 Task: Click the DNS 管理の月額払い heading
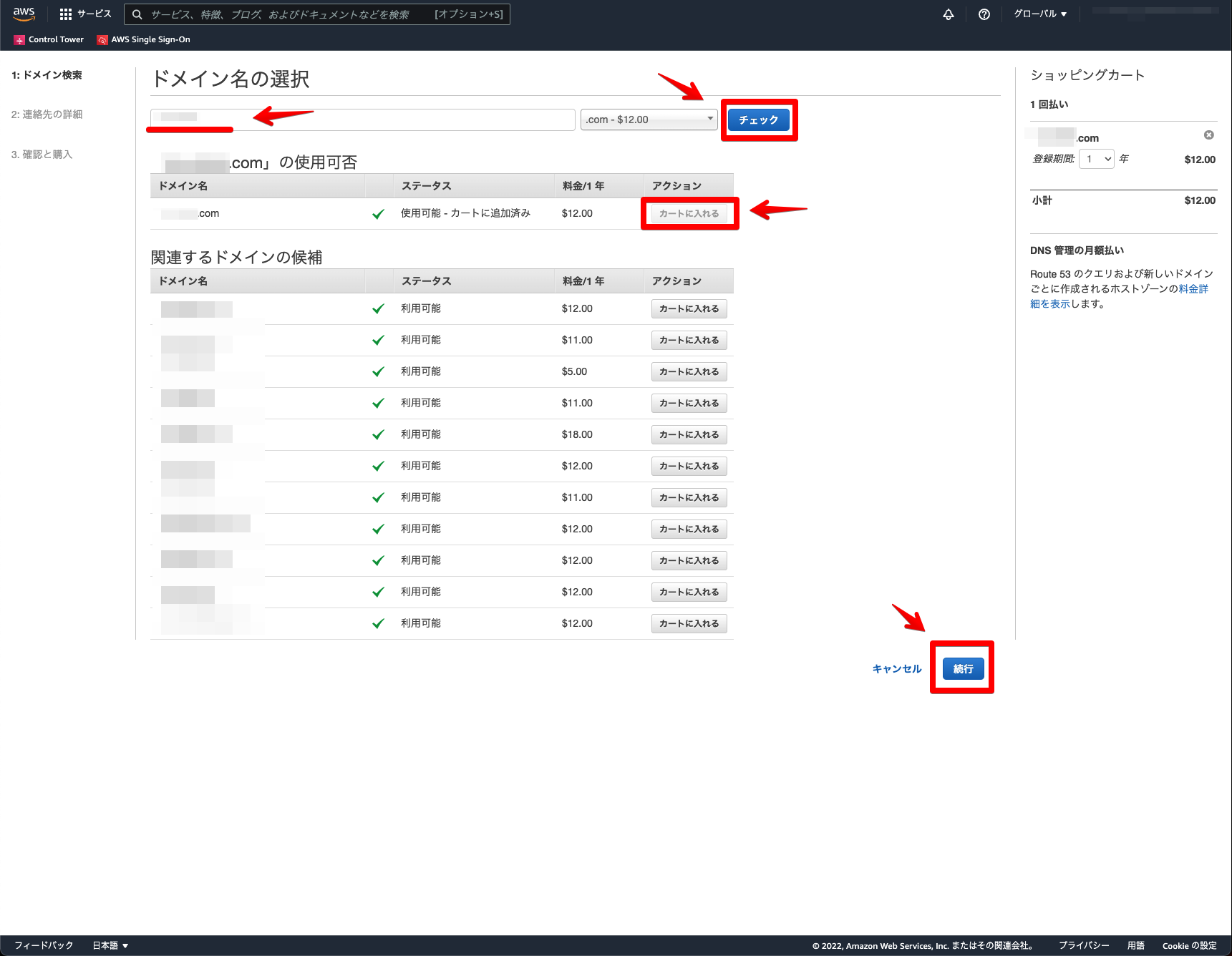[1077, 250]
